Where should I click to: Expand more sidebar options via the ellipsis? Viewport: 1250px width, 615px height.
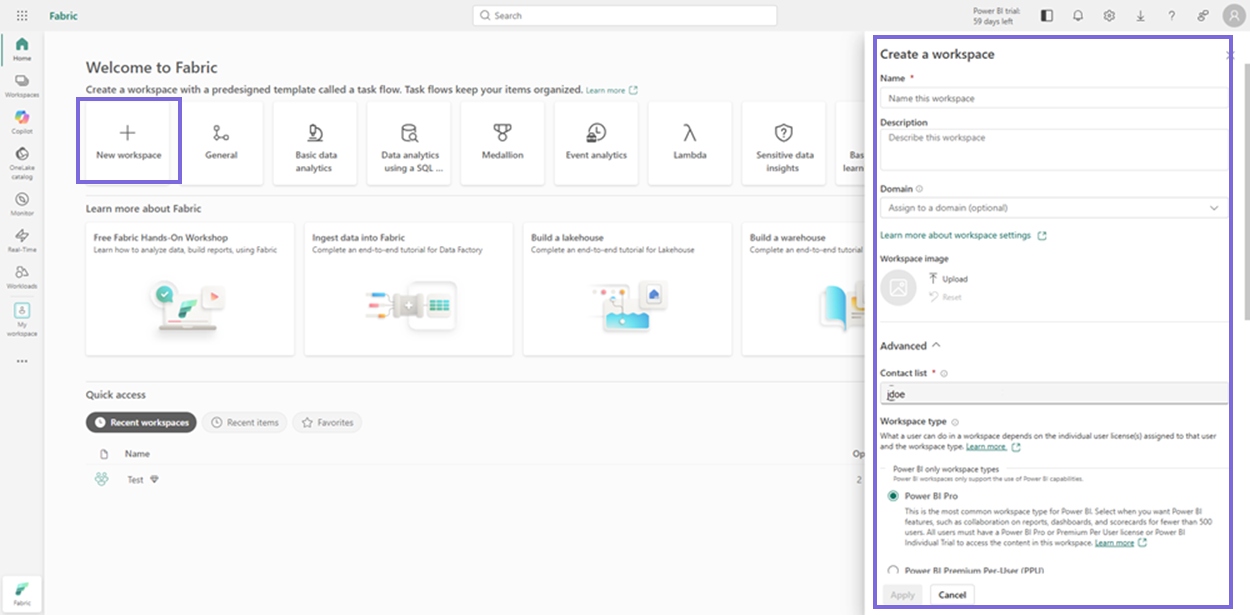(22, 360)
